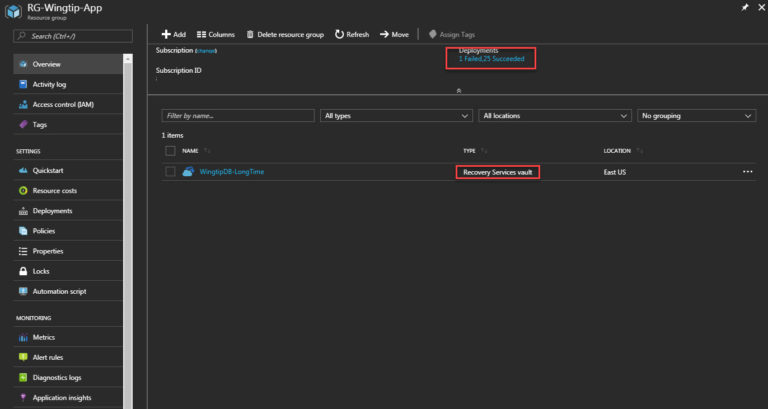
Task: Select the Properties list icon
Action: point(23,251)
